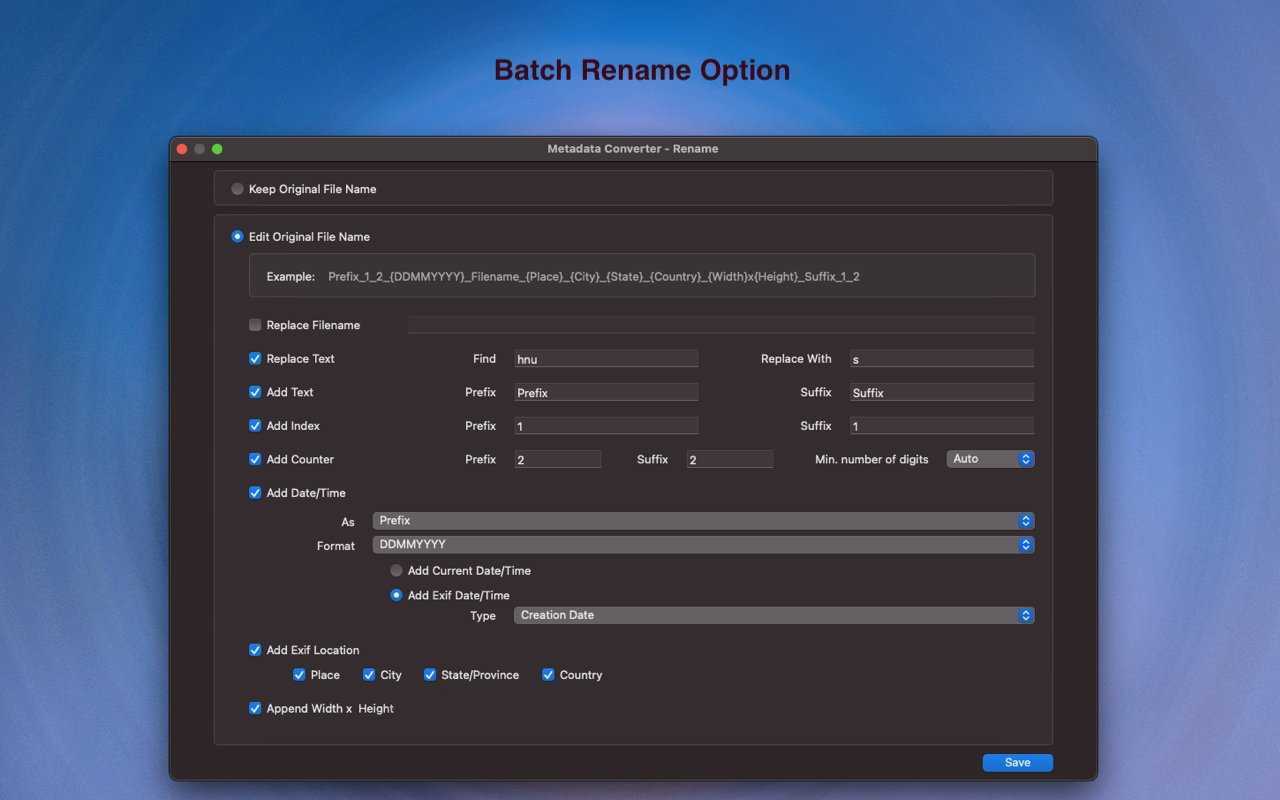Expand the DDMMYYYY Format dropdown

[702, 545]
